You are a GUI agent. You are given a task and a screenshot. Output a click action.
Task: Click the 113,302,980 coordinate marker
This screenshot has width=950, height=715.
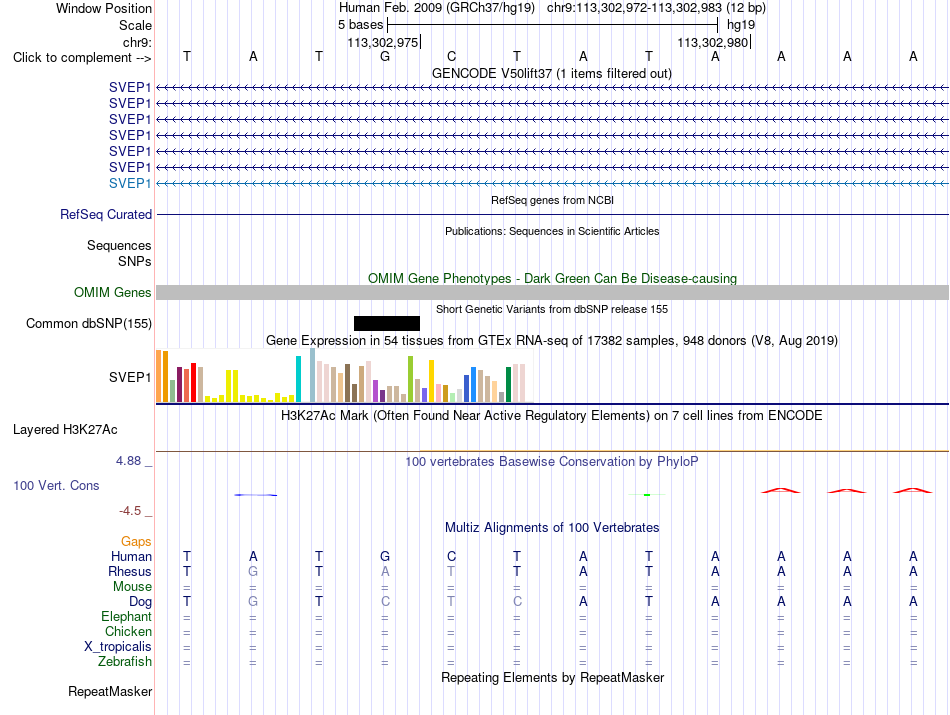click(714, 42)
